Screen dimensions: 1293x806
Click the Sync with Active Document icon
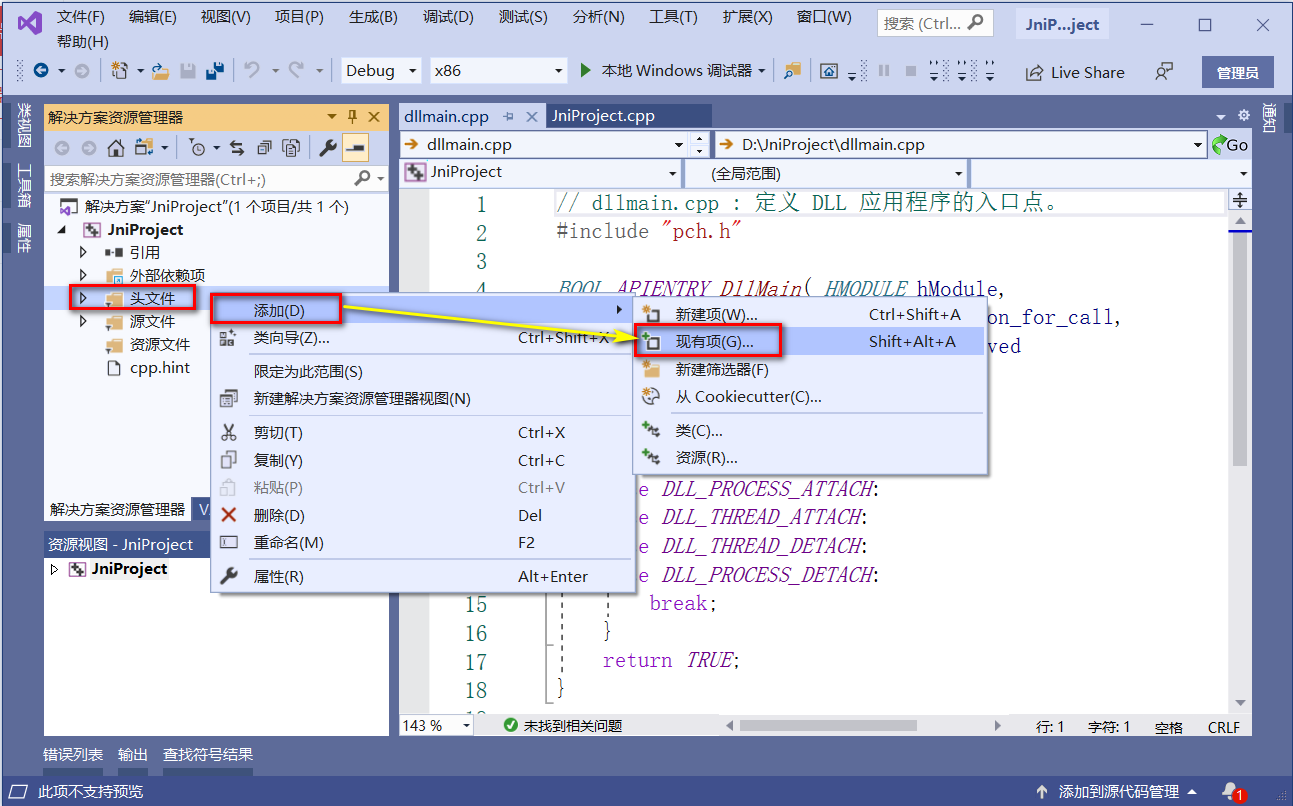[237, 148]
